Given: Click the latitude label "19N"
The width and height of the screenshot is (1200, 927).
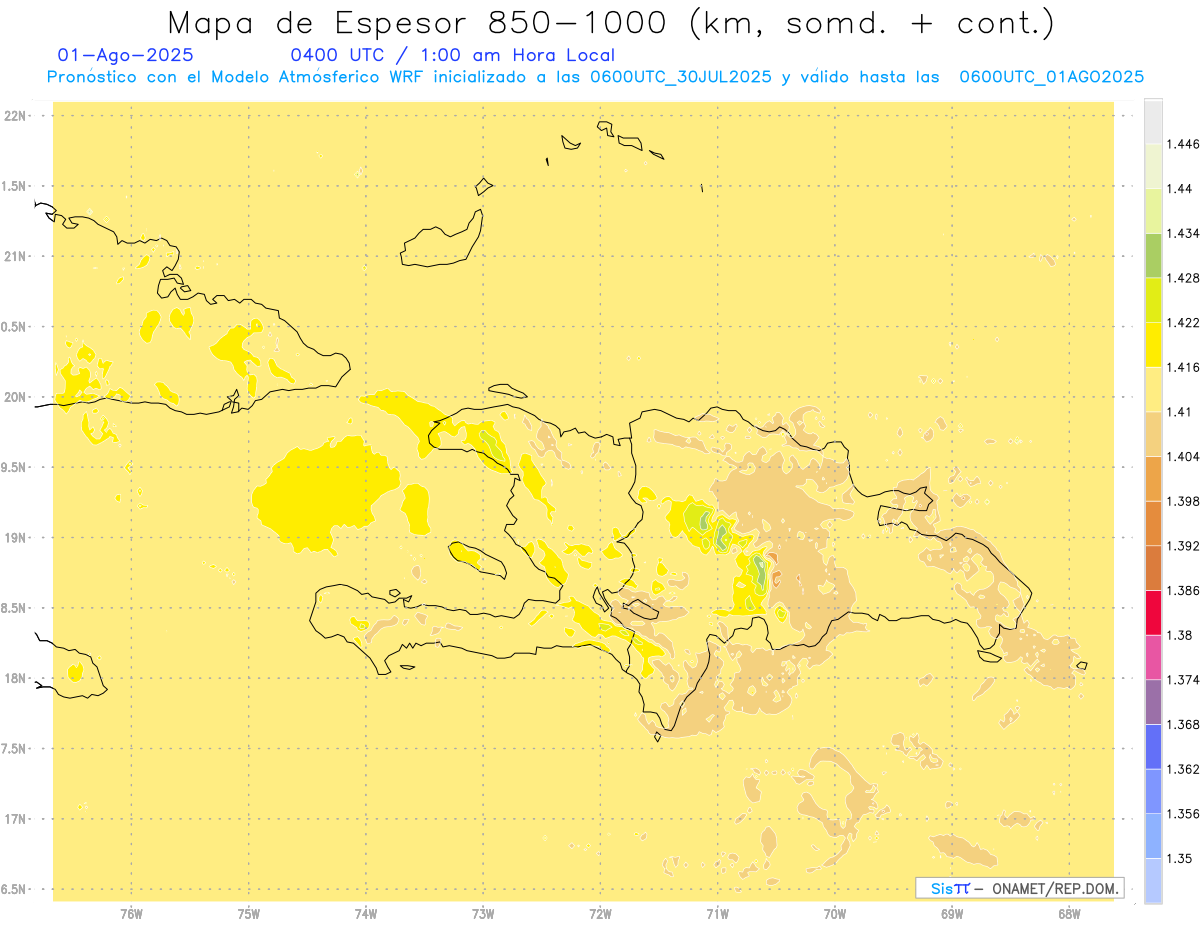Looking at the screenshot, I should [16, 538].
